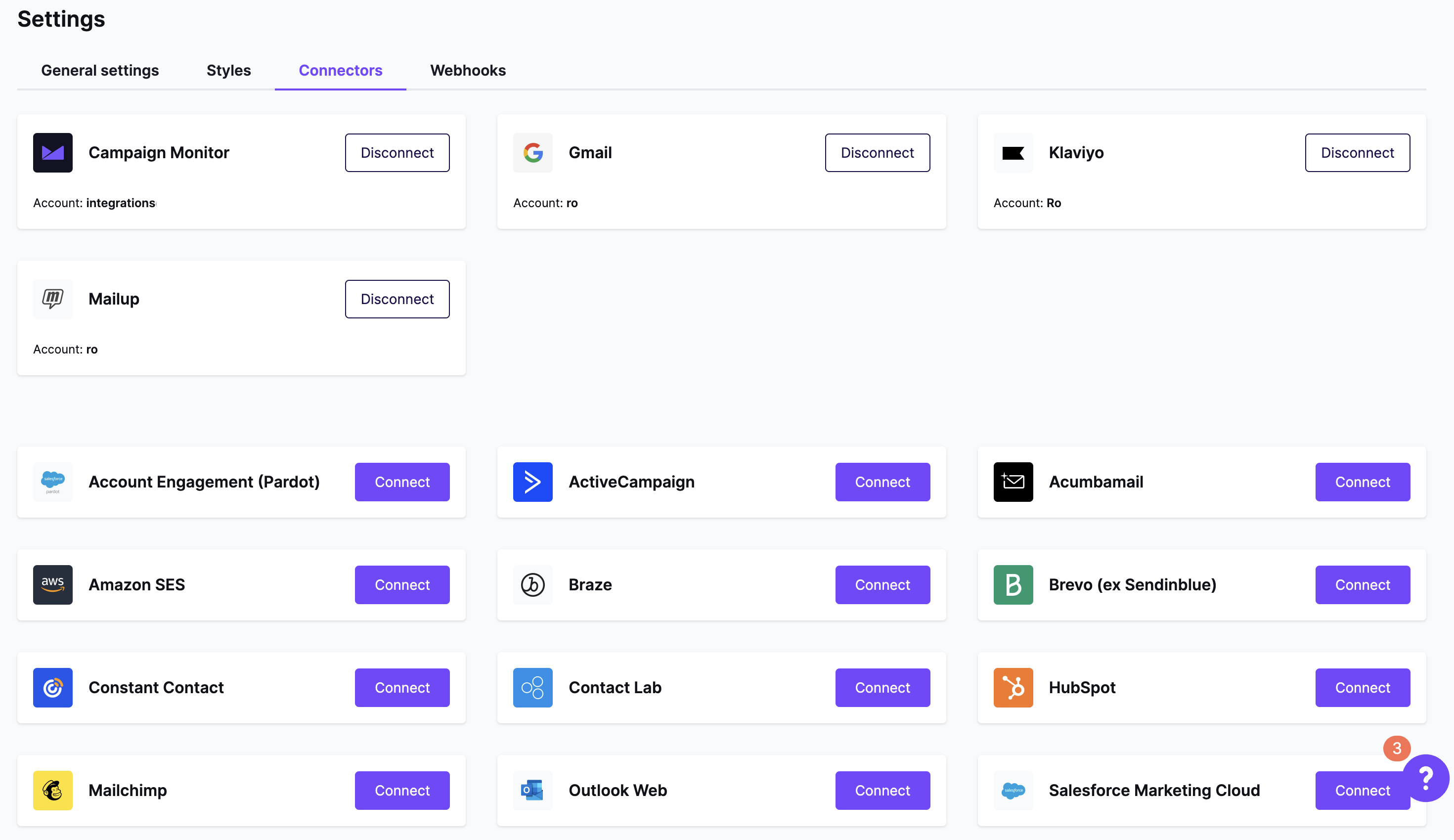The image size is (1454, 840).
Task: Connect Braze
Action: click(x=882, y=584)
